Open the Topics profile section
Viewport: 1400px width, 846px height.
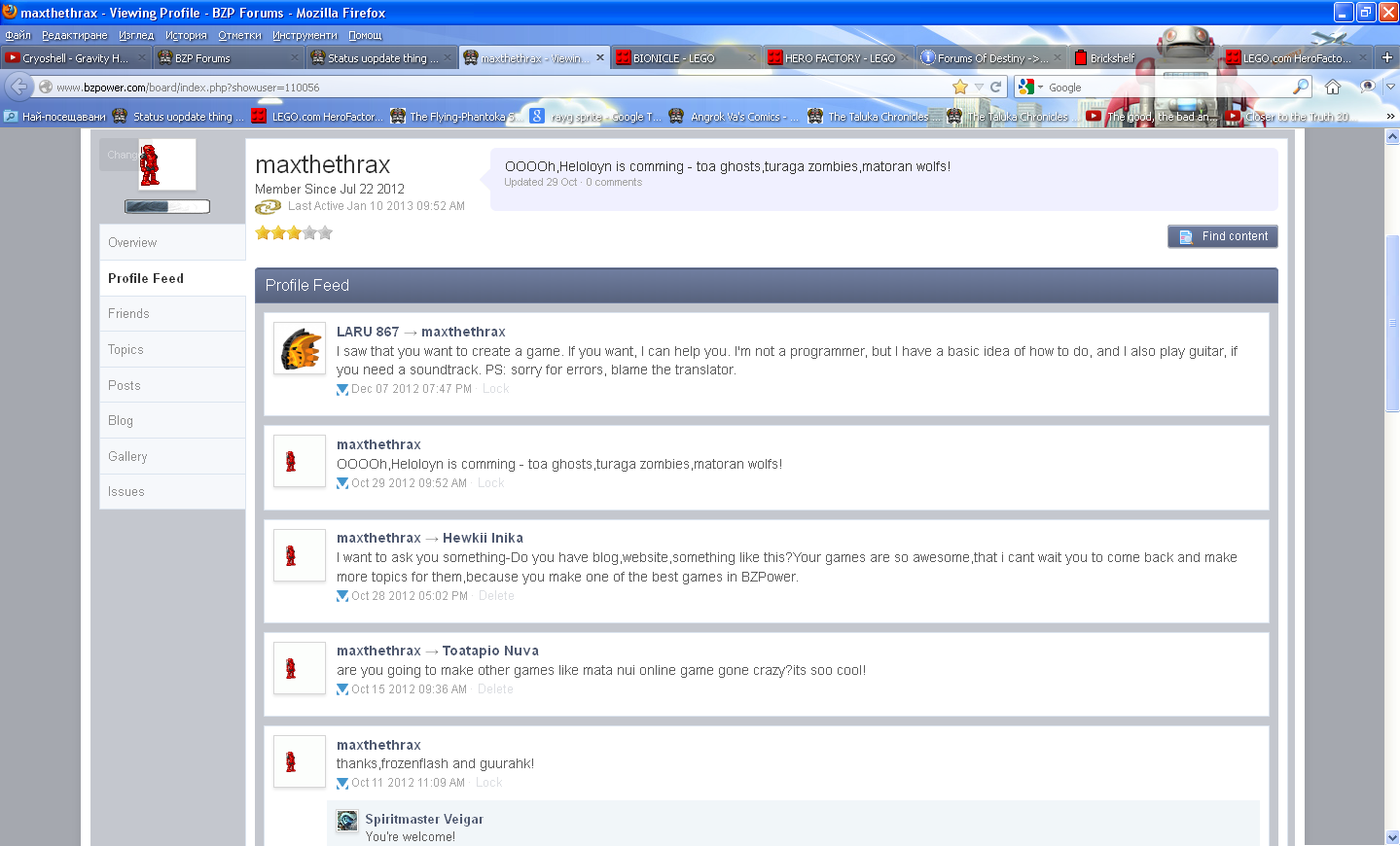(x=172, y=350)
